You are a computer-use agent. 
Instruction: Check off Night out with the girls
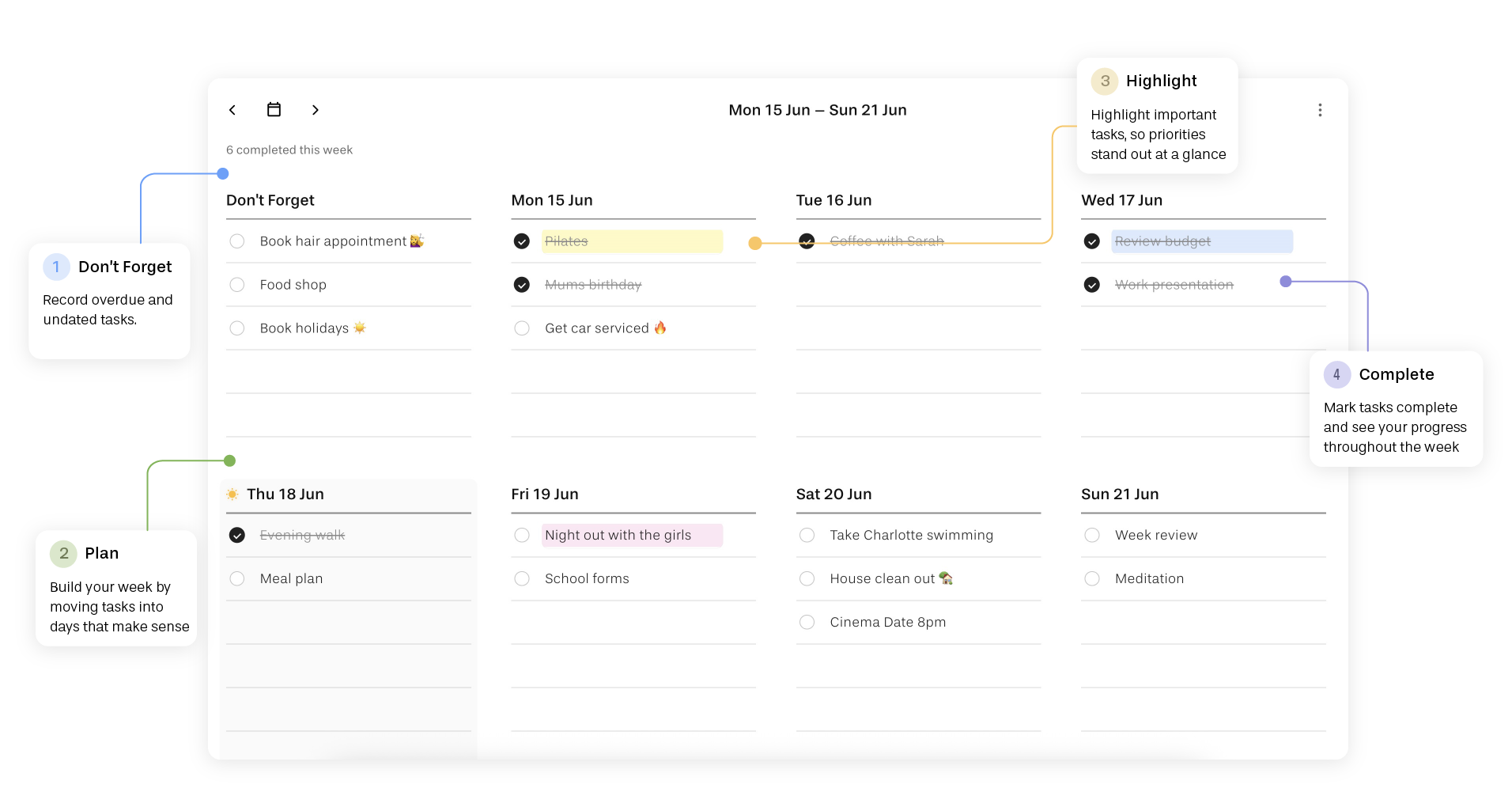(x=522, y=536)
